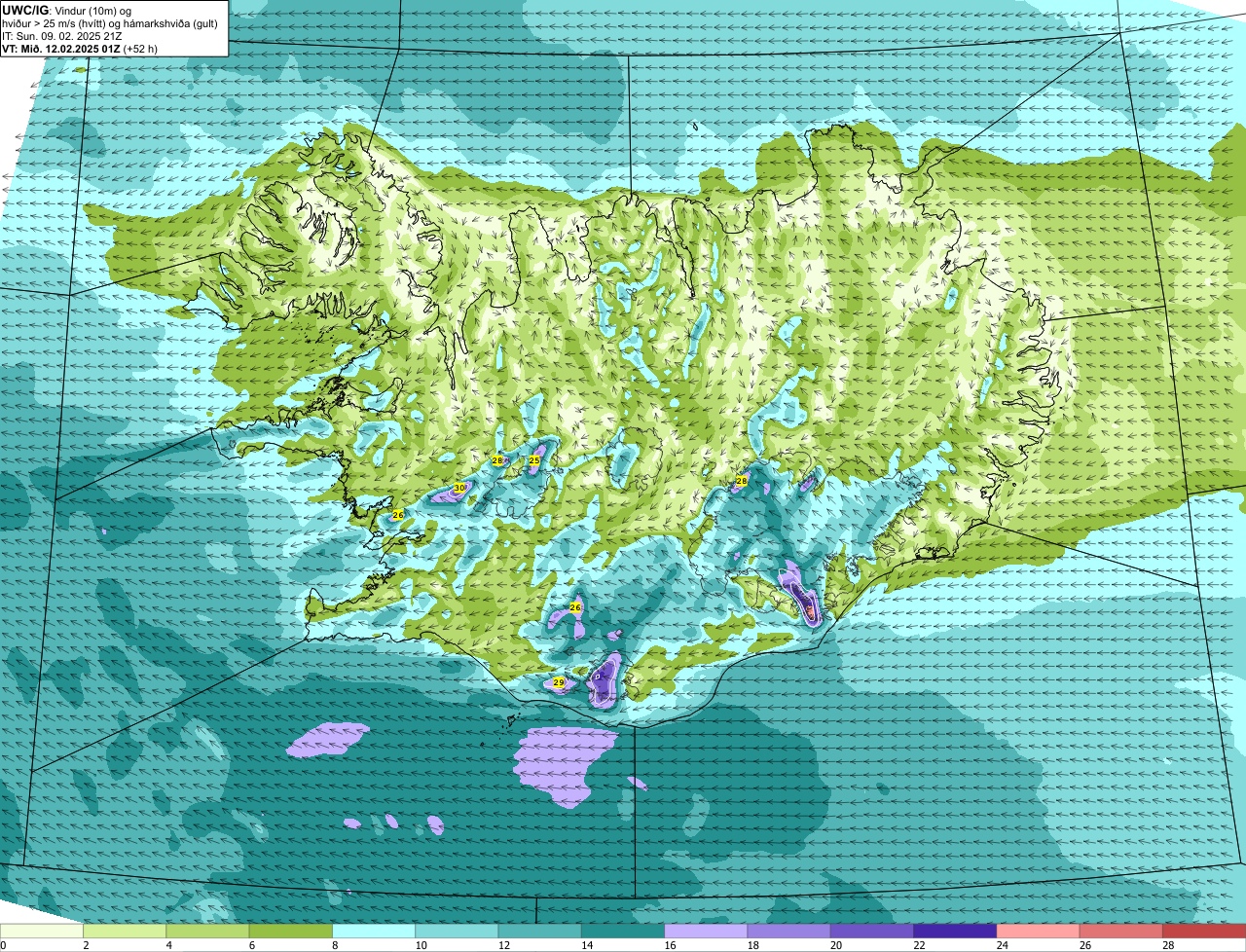Viewport: 1246px width, 952px height.
Task: Click the scale label '26' under the color bar
Action: pos(1083,945)
